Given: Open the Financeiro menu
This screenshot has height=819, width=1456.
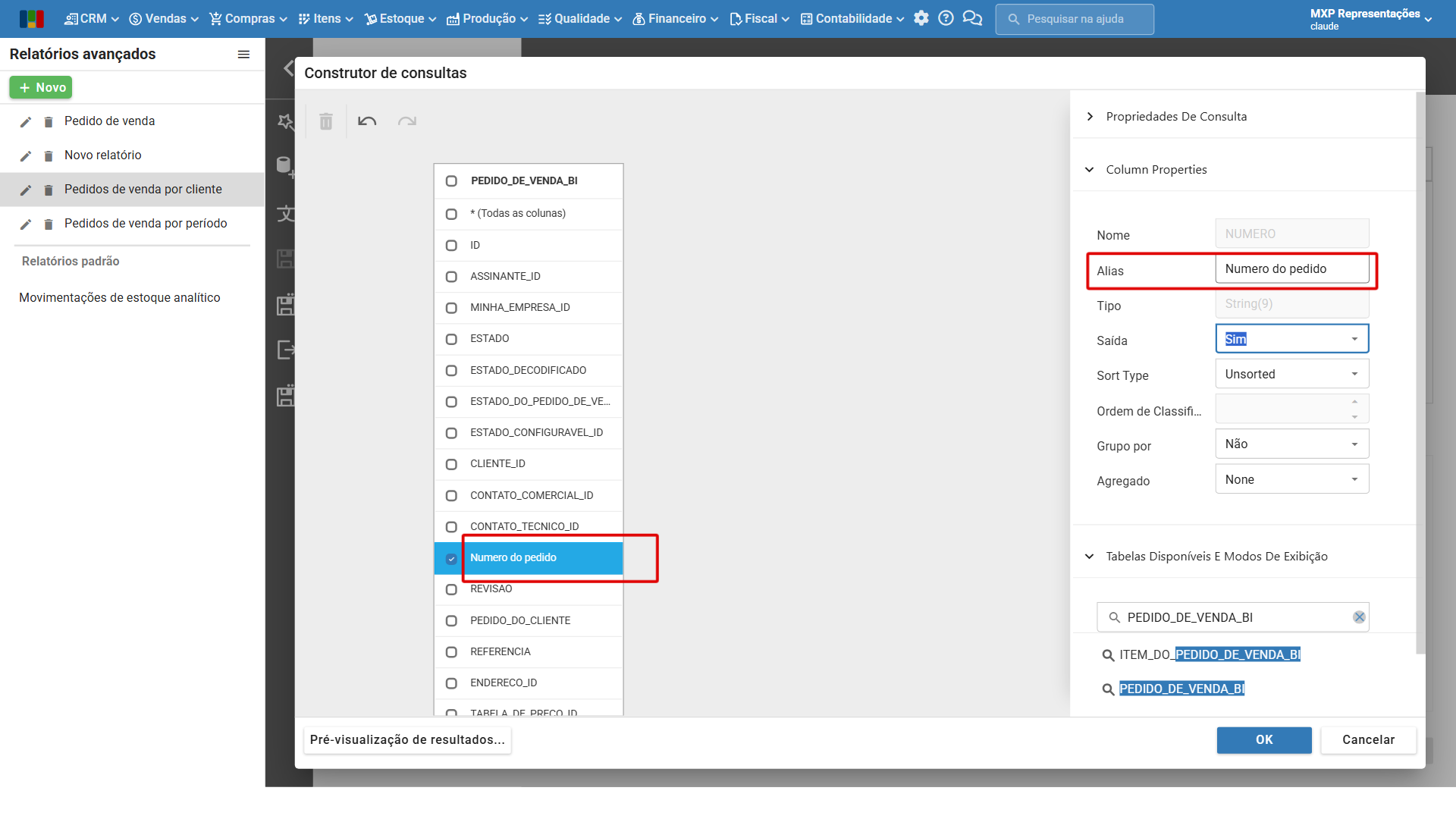Looking at the screenshot, I should 676,18.
